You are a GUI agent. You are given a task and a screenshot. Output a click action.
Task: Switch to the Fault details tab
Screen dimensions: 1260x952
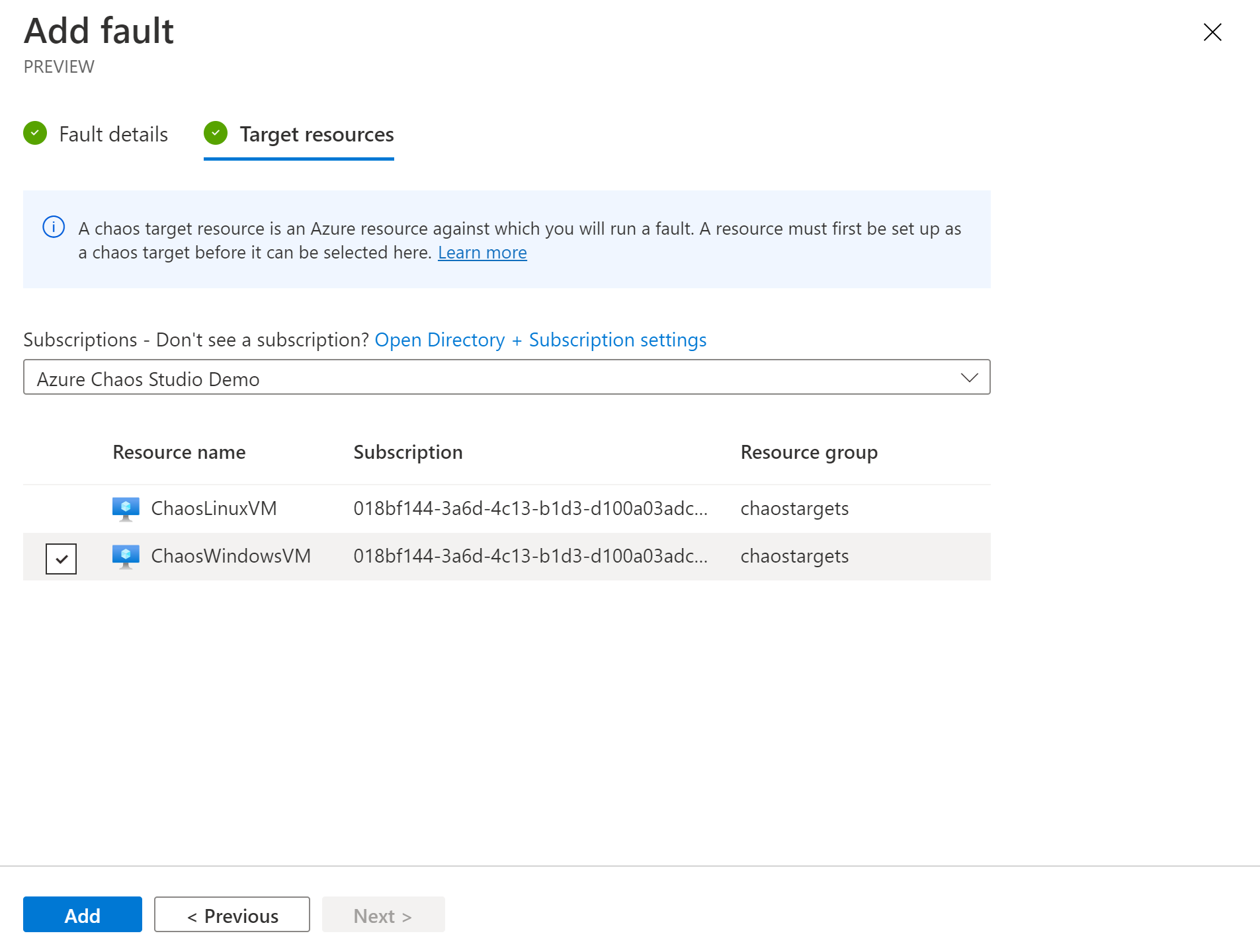click(114, 134)
